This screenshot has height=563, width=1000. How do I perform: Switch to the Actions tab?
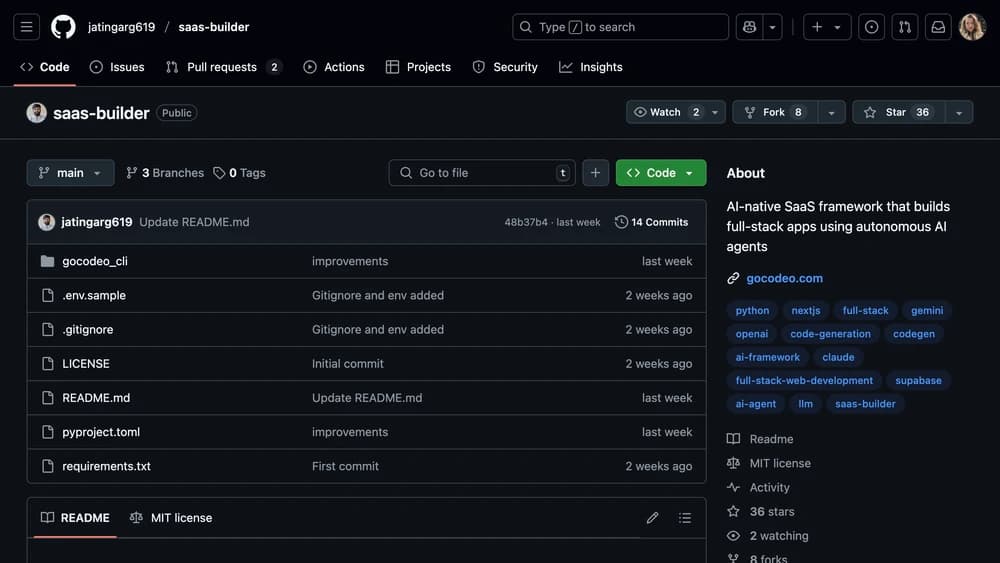334,67
